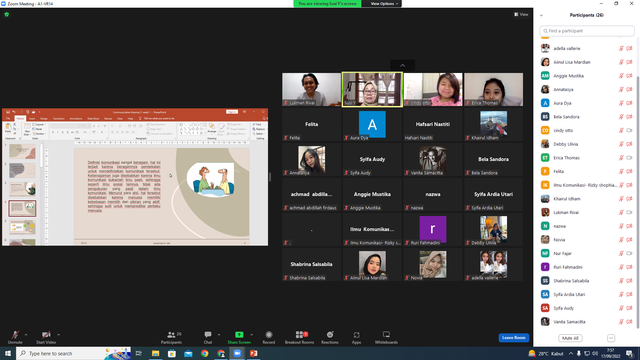Click the green encryption shield icon

[x=7, y=14]
